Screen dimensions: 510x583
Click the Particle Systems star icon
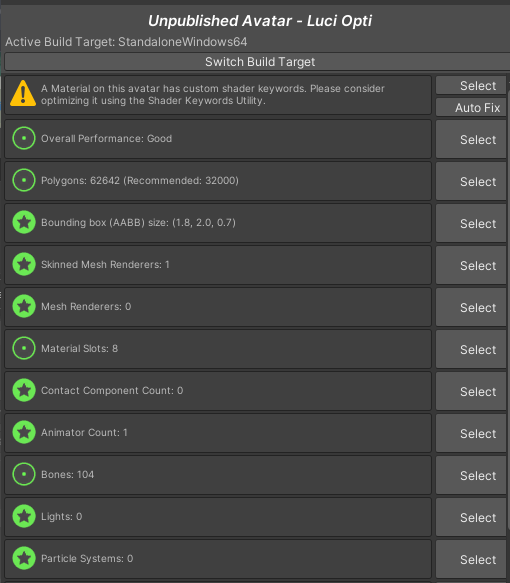point(24,558)
